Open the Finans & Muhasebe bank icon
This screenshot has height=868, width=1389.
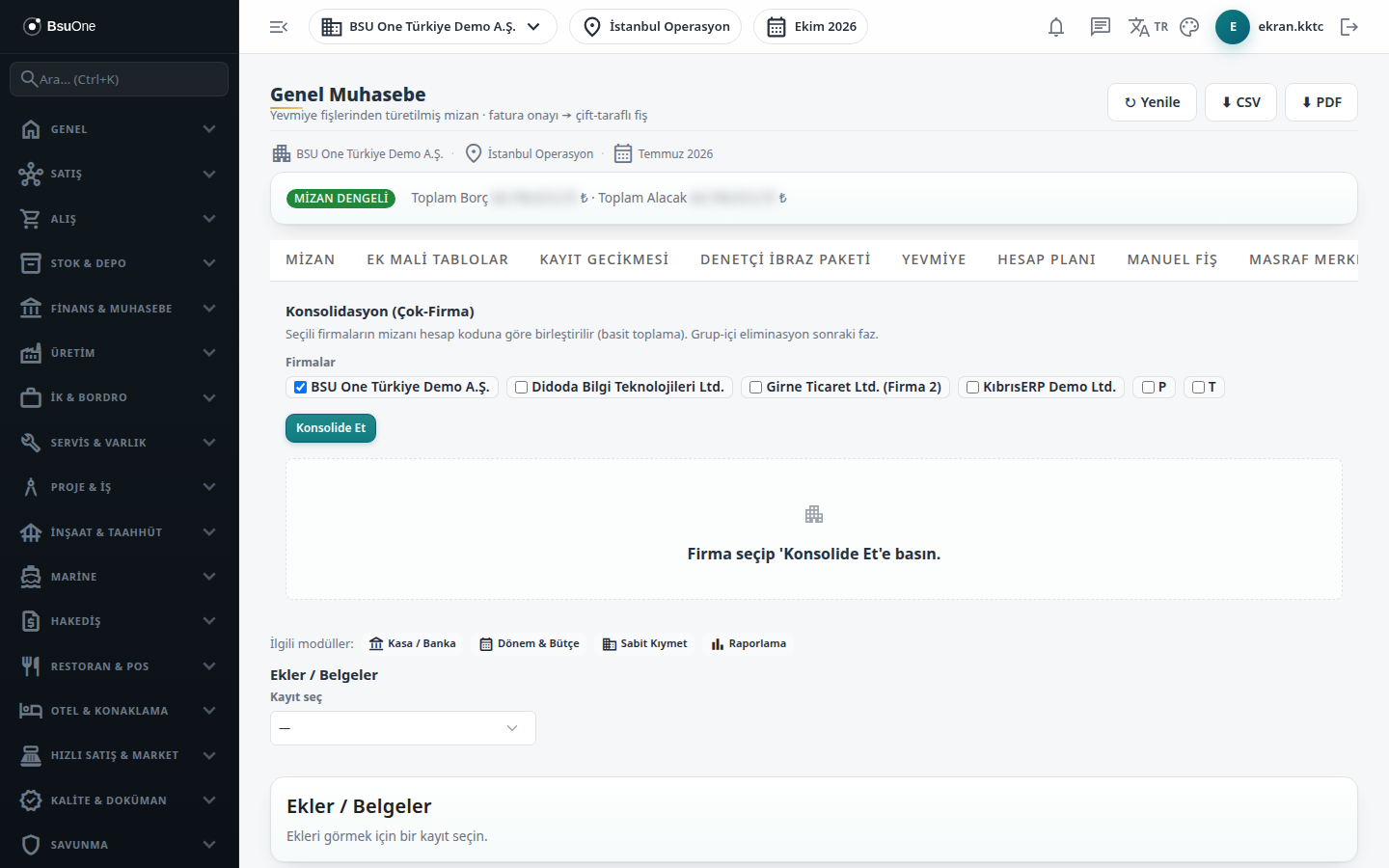pyautogui.click(x=31, y=309)
